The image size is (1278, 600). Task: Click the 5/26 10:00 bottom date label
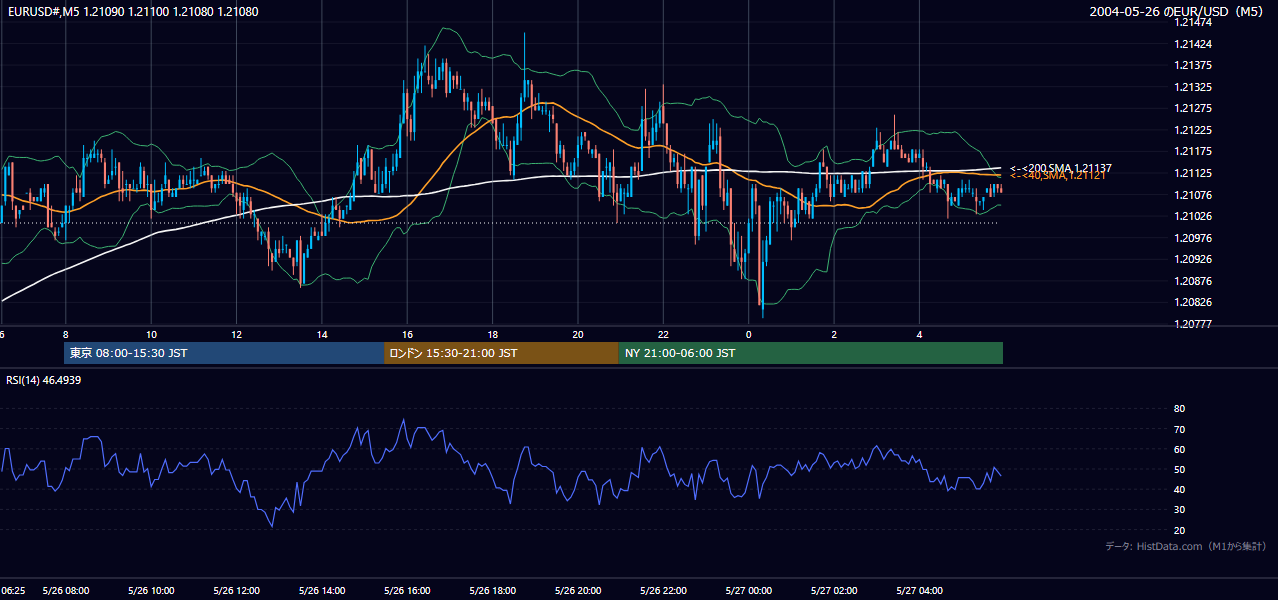(151, 590)
